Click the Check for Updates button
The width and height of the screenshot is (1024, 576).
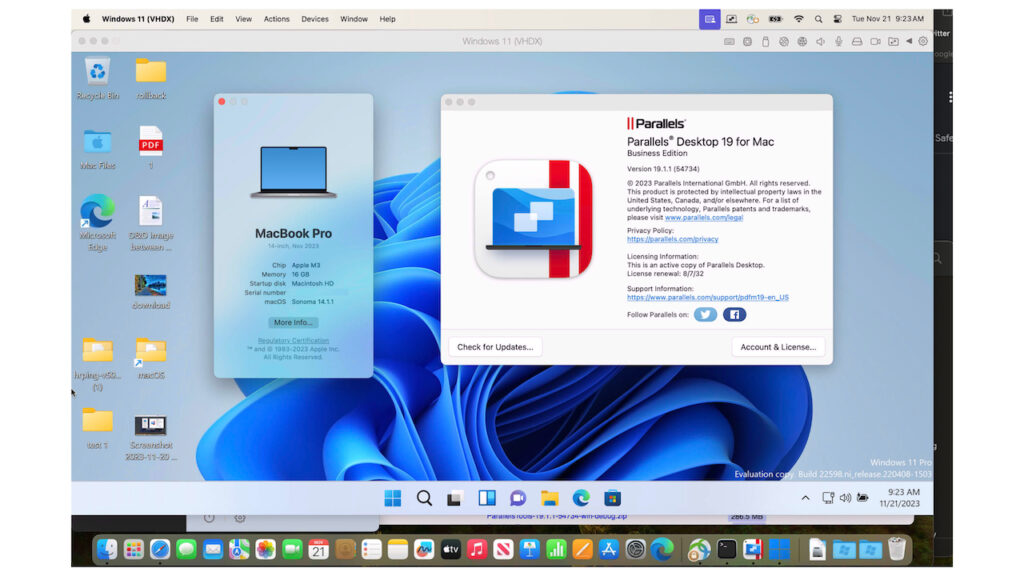(x=497, y=345)
